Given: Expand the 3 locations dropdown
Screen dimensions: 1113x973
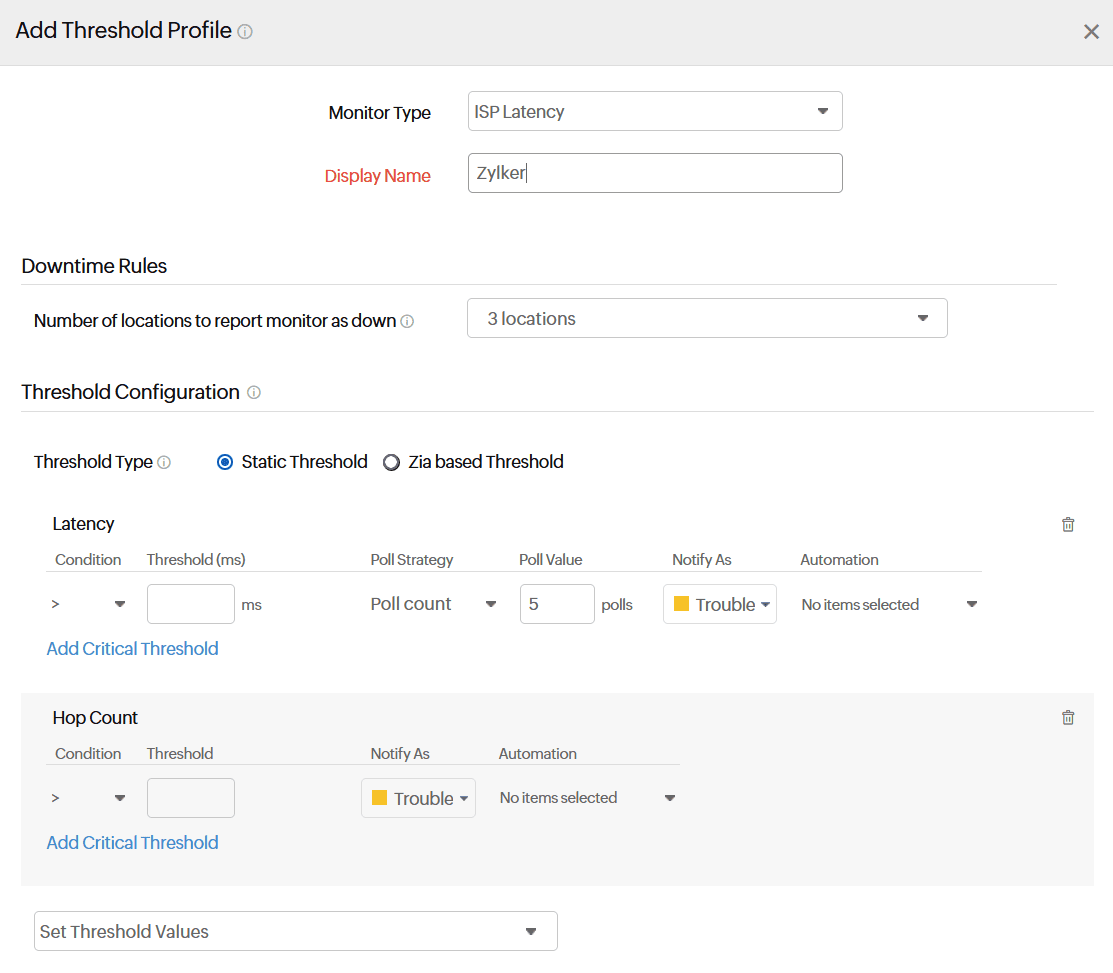Looking at the screenshot, I should [x=706, y=318].
